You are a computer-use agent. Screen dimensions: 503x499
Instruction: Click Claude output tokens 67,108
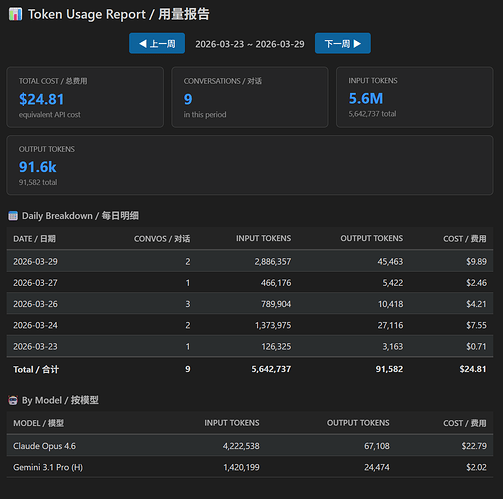[377, 446]
